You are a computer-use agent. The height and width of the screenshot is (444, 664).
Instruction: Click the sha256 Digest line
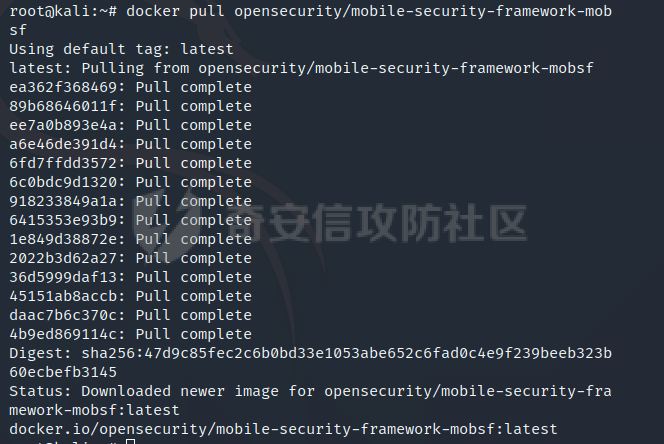coord(310,363)
